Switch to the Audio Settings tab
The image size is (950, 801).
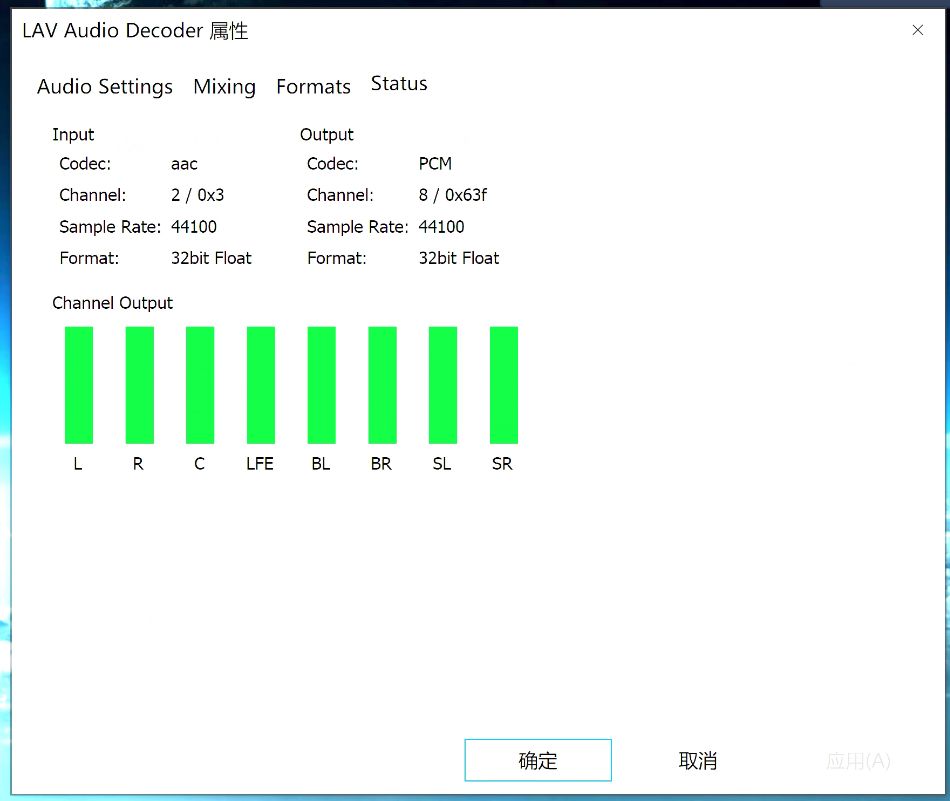[x=105, y=87]
